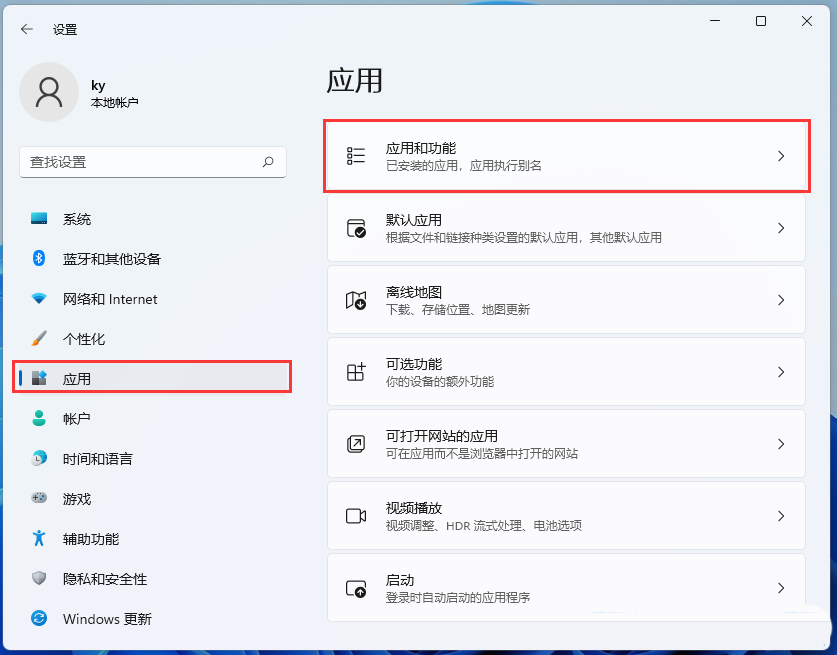Image resolution: width=837 pixels, height=655 pixels.
Task: Click the 查找设置 search field
Action: (140, 161)
